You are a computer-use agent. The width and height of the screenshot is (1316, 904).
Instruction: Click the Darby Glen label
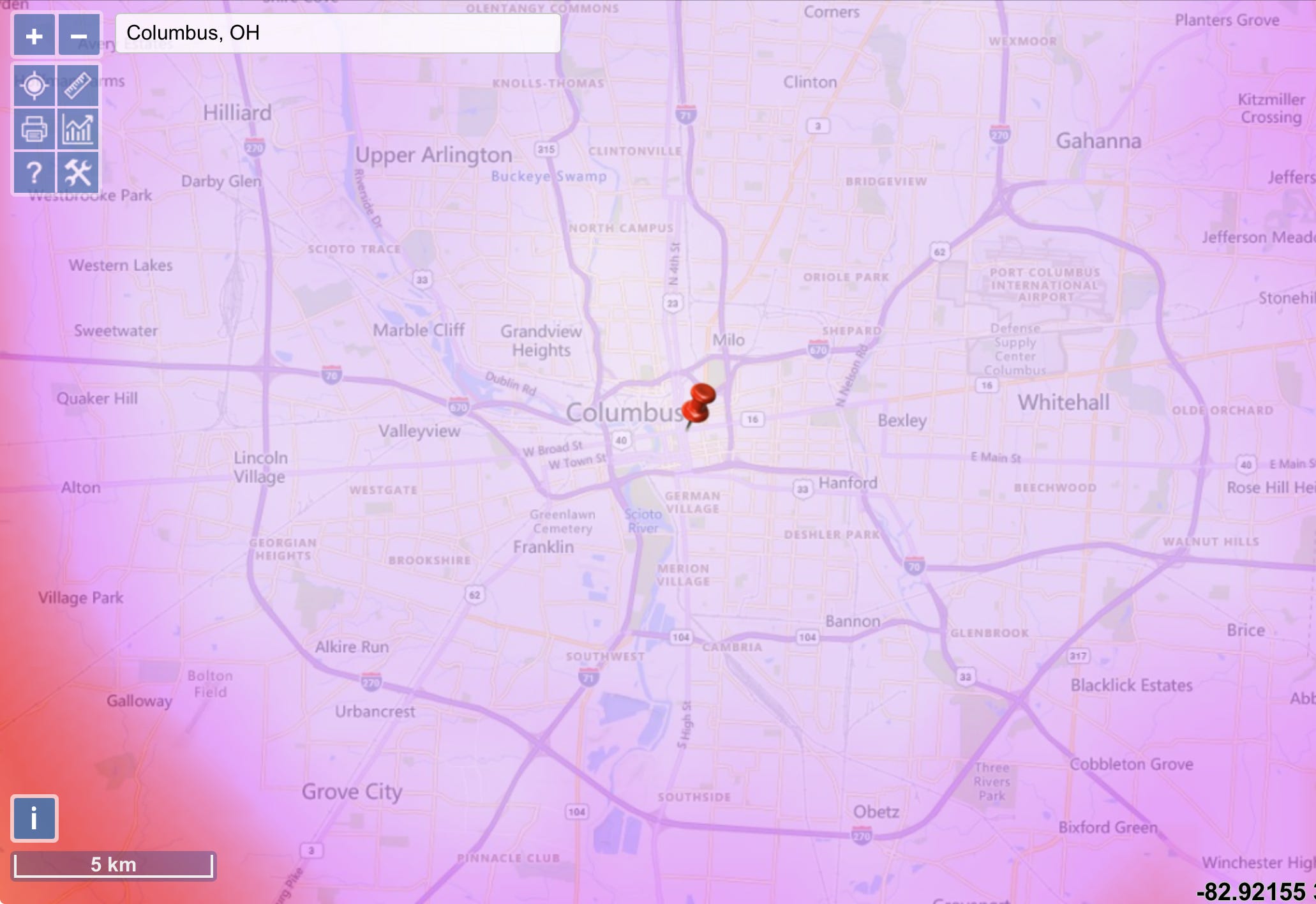[x=221, y=181]
